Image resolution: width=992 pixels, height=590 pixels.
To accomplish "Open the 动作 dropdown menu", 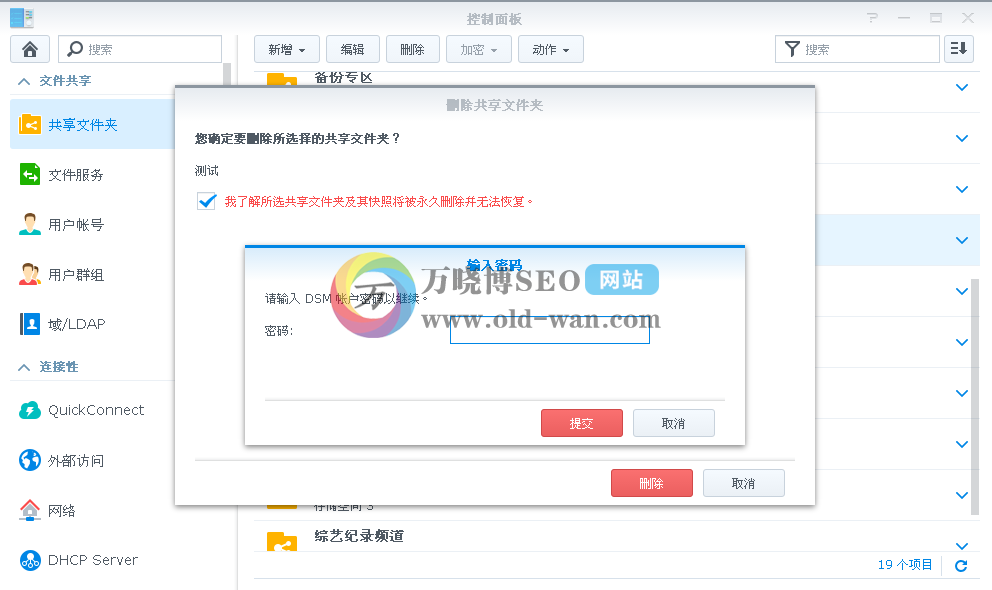I will pos(550,48).
